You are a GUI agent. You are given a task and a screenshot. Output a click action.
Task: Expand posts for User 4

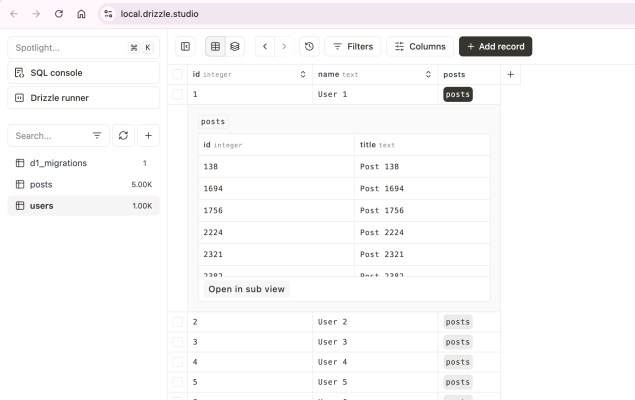point(458,362)
